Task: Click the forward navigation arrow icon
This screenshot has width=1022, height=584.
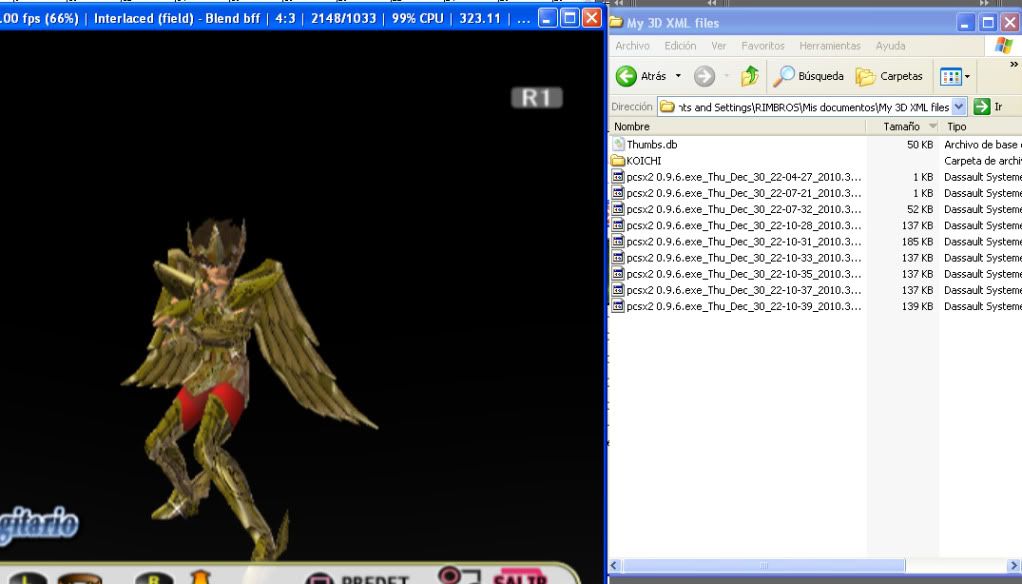Action: [704, 76]
